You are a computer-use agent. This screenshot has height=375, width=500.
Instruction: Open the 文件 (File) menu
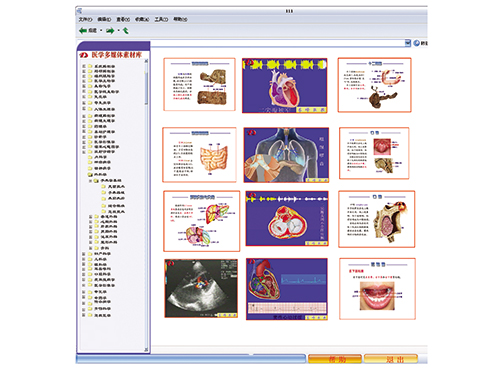click(85, 19)
